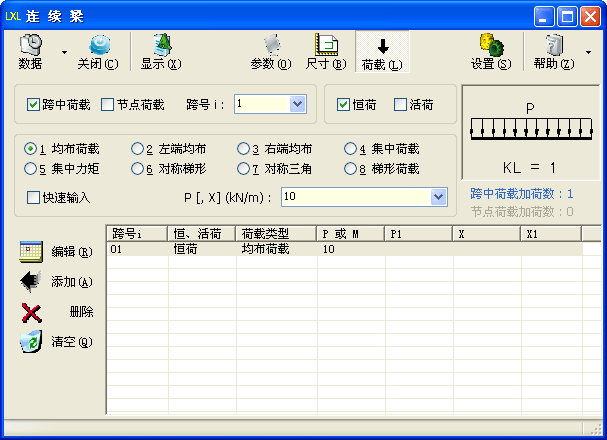Minimize the 连续梁 window
Screen dimensions: 607x440
tap(544, 17)
